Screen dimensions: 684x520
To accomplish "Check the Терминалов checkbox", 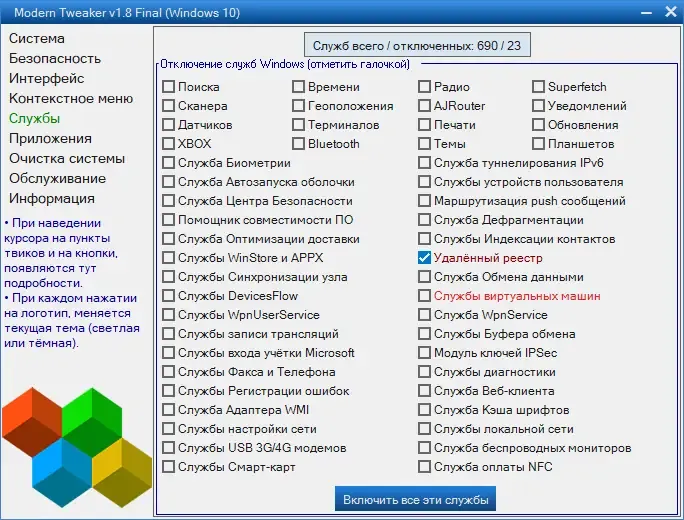I will 298,125.
